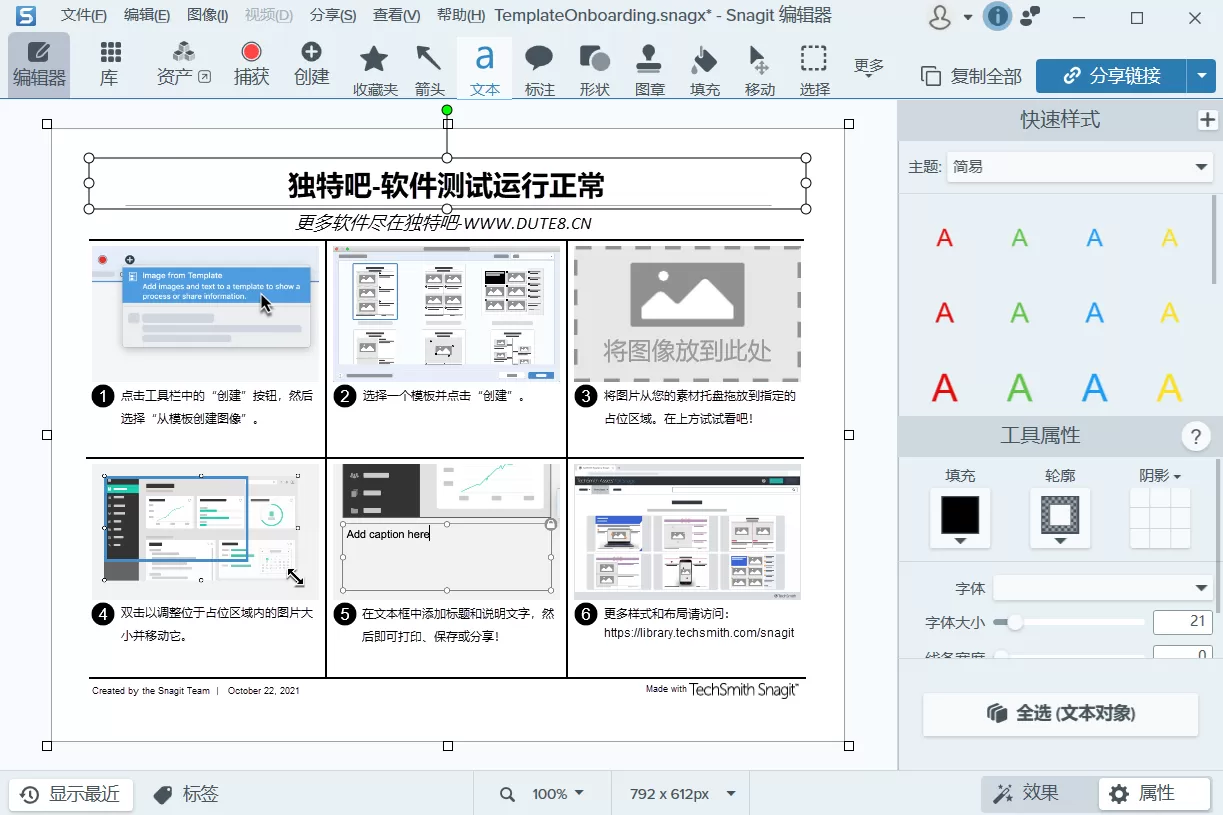Open the 形状 shape tool

coord(594,68)
